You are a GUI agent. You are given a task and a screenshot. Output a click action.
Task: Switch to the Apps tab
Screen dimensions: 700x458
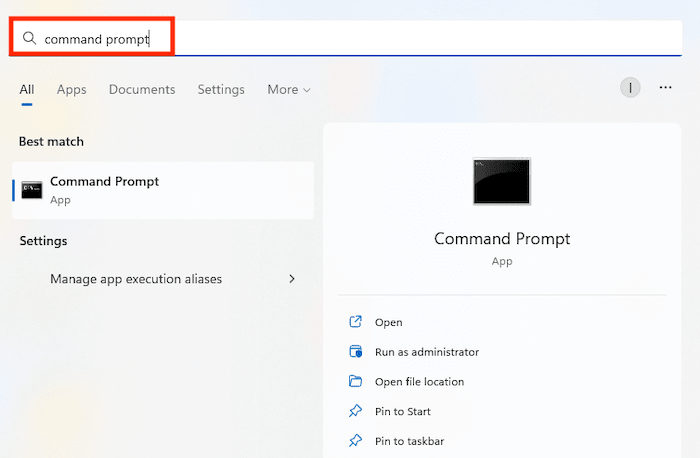[72, 90]
